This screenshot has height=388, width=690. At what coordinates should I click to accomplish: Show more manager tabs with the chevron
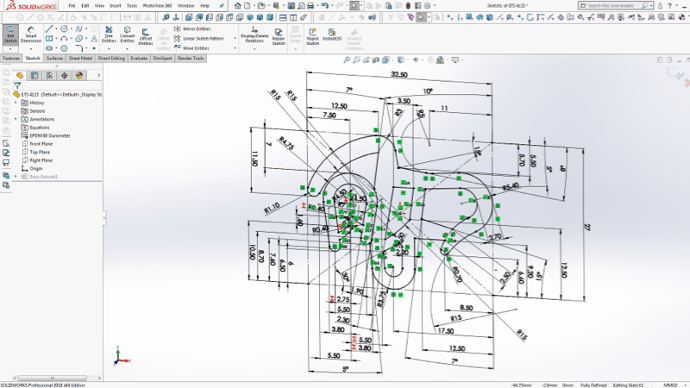tap(99, 75)
